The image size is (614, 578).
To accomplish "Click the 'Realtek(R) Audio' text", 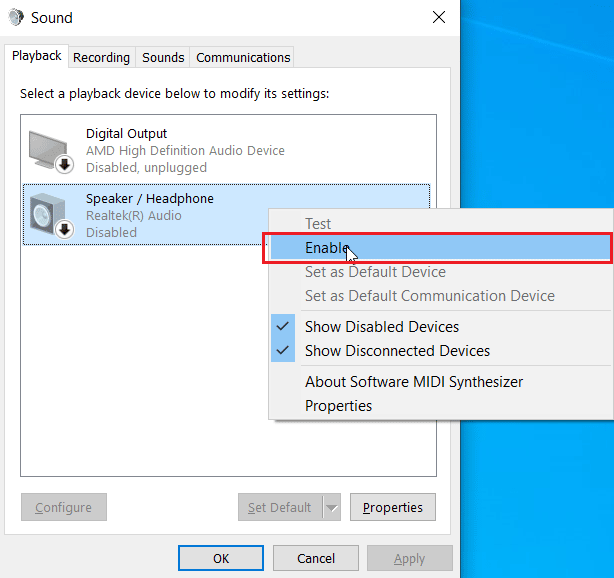I will pyautogui.click(x=134, y=215).
